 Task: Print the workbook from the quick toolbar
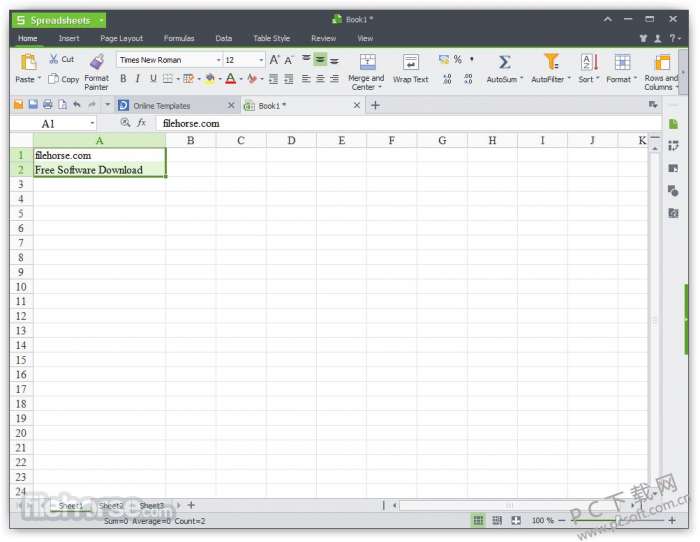coord(48,105)
